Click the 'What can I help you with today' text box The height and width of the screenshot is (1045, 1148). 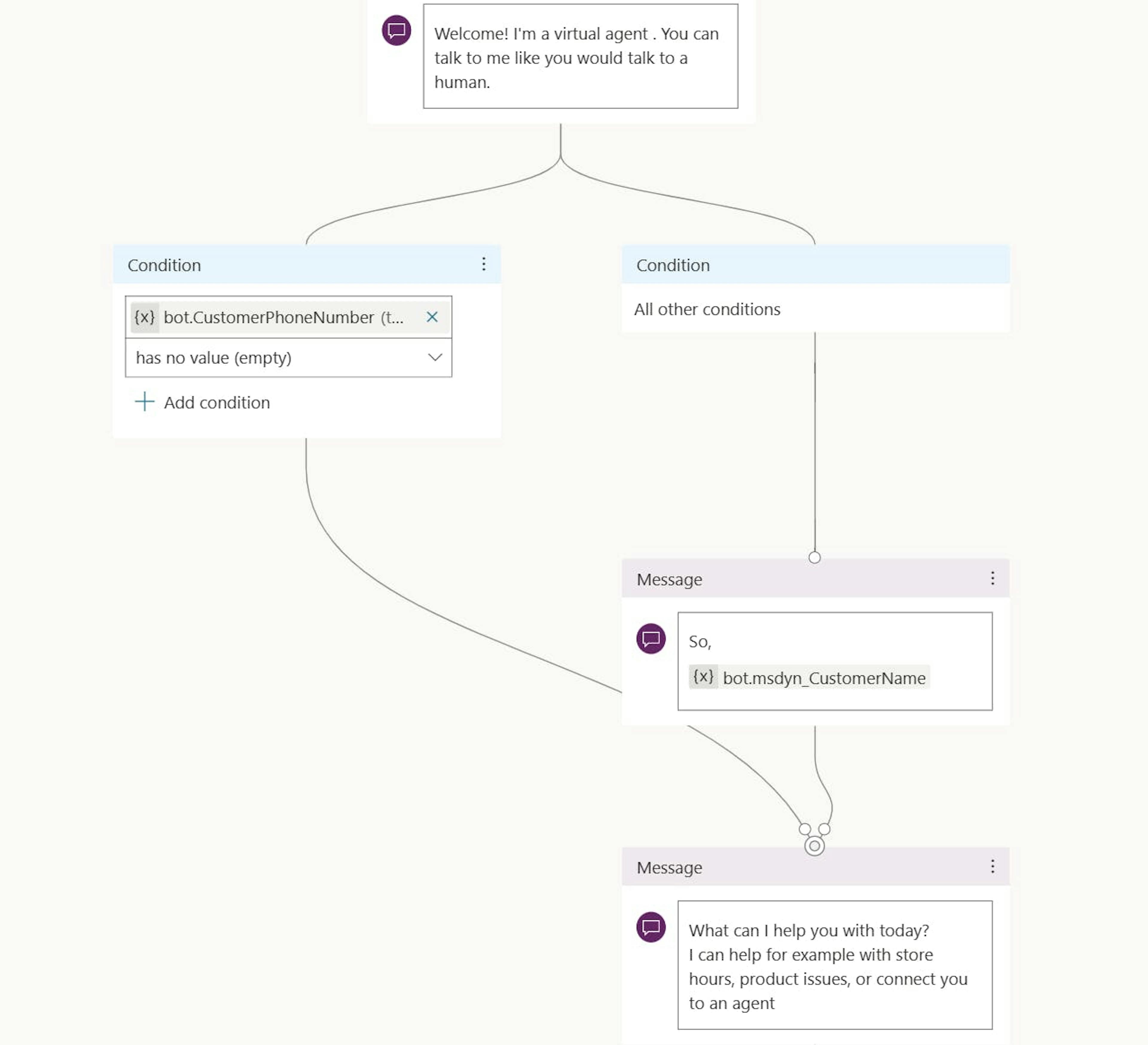click(835, 965)
